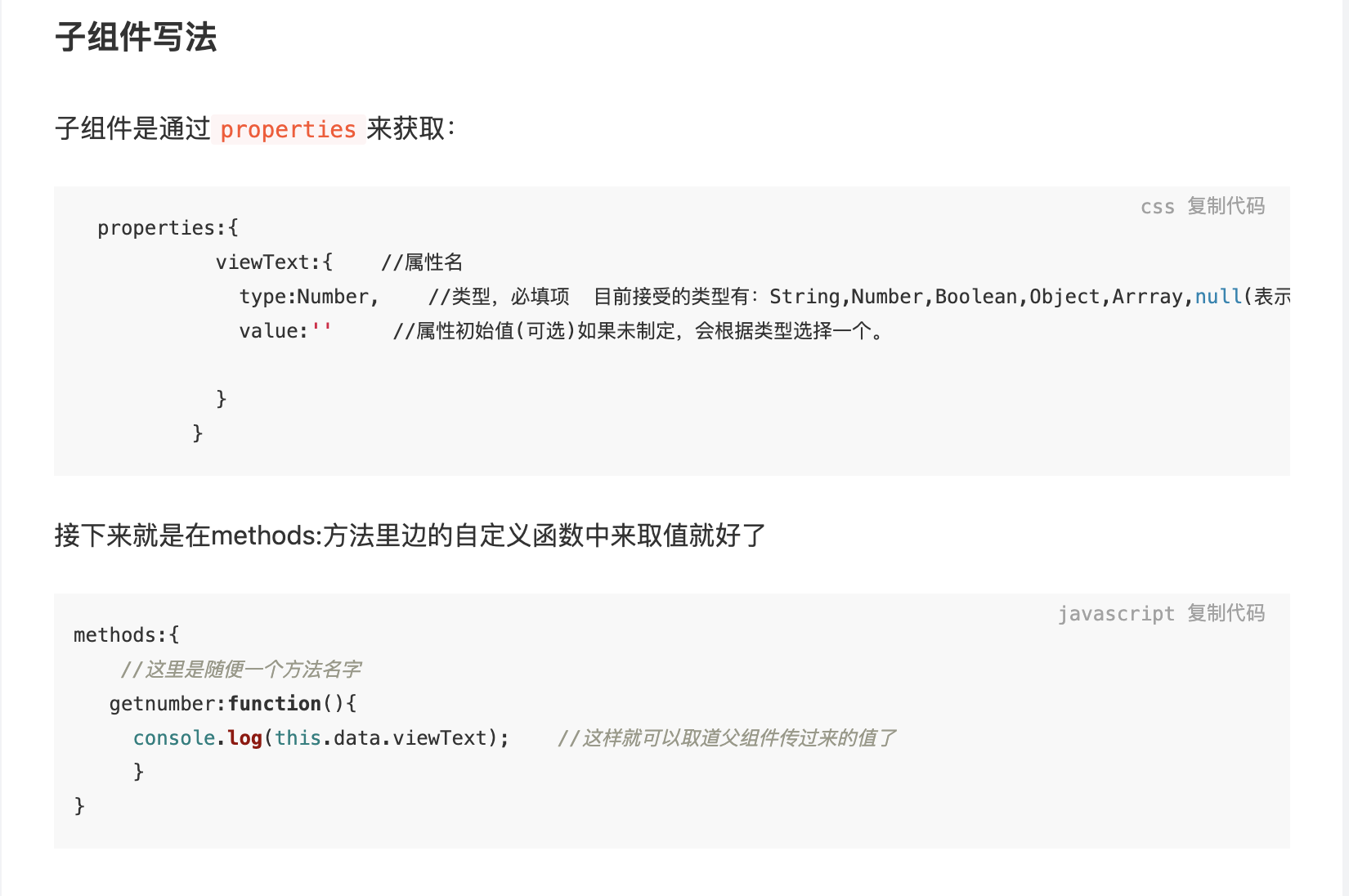
Task: Click the value:'' code line
Action: (285, 330)
